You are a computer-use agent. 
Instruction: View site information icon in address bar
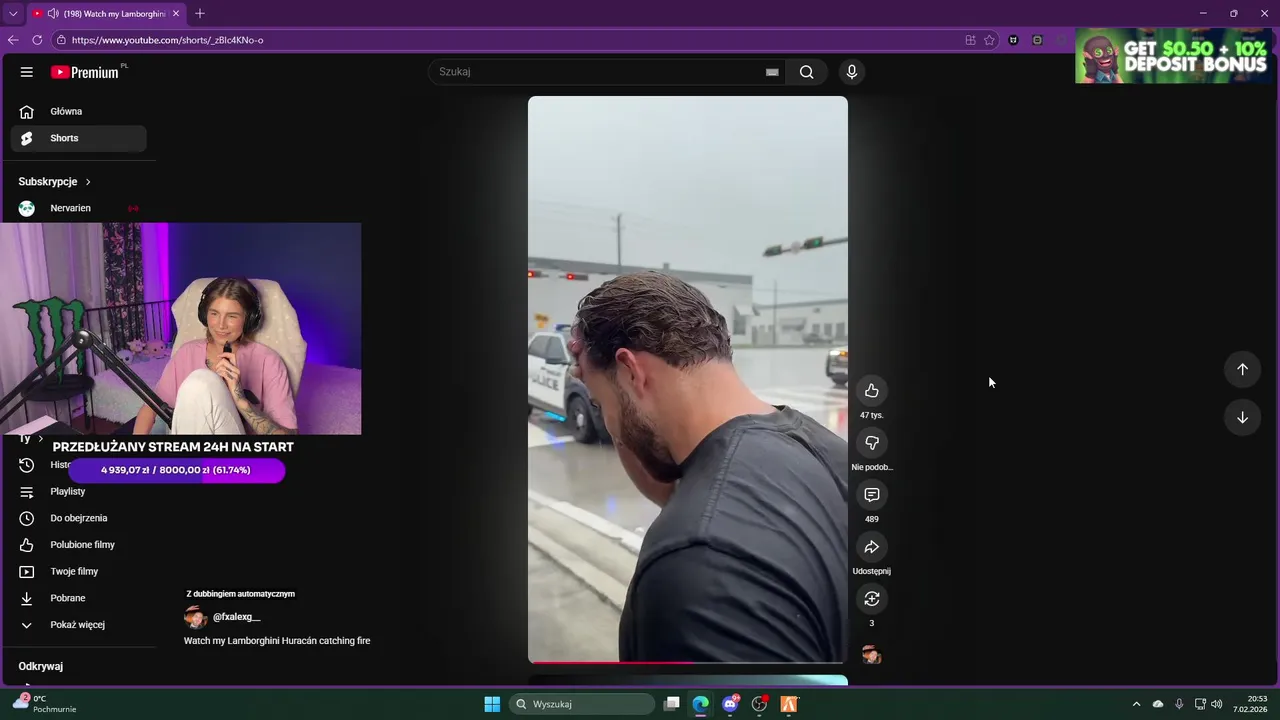61,40
